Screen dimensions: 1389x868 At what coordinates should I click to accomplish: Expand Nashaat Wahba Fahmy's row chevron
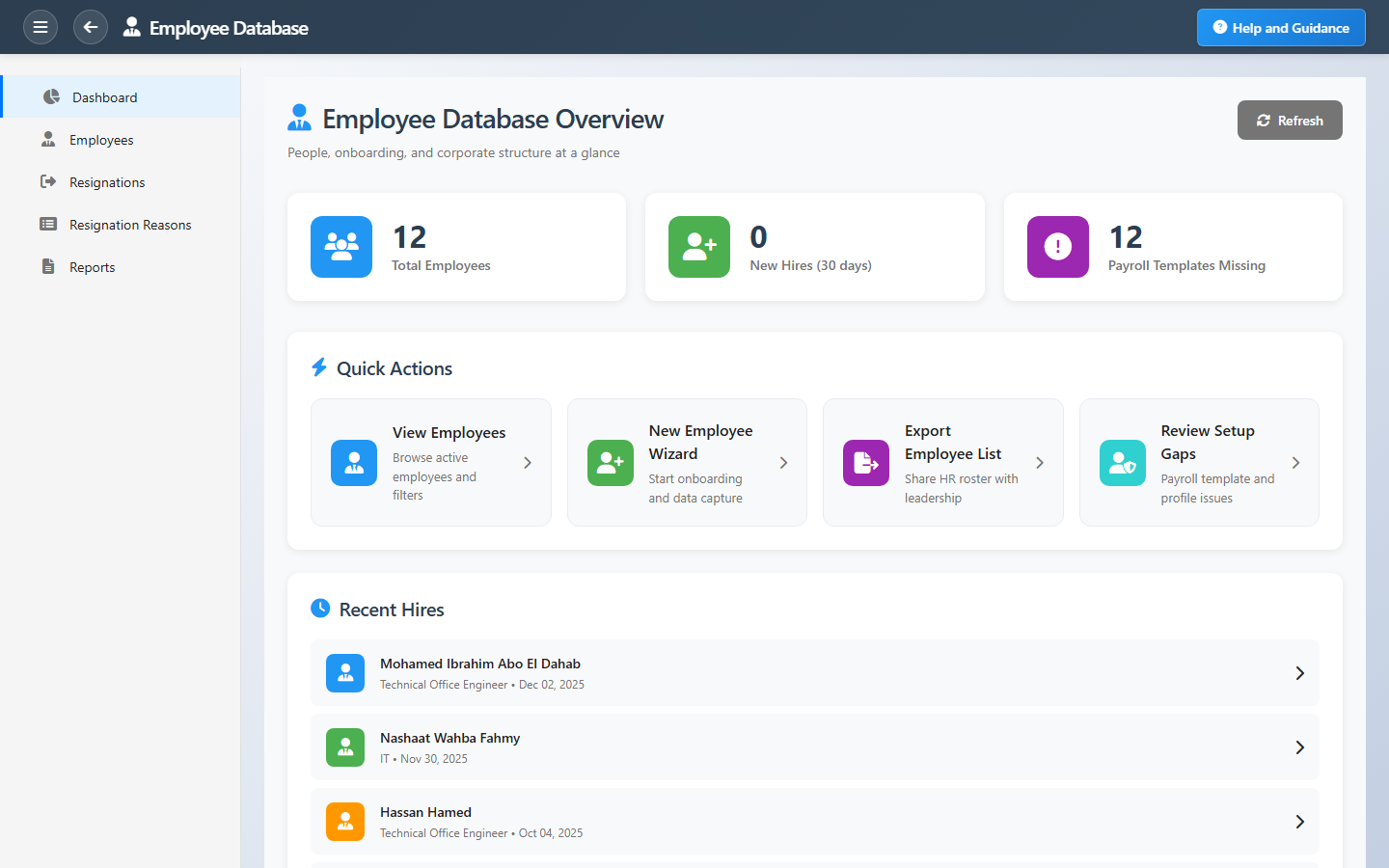(x=1299, y=747)
